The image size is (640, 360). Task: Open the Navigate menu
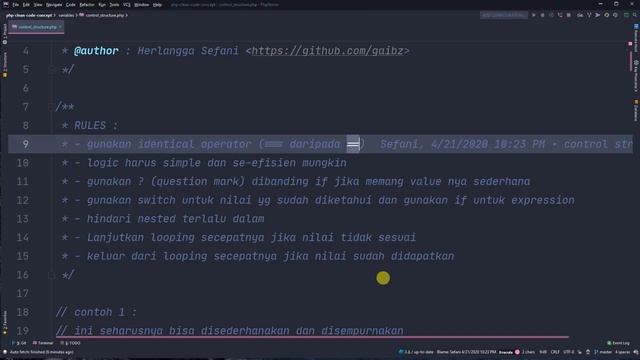tap(54, 4)
